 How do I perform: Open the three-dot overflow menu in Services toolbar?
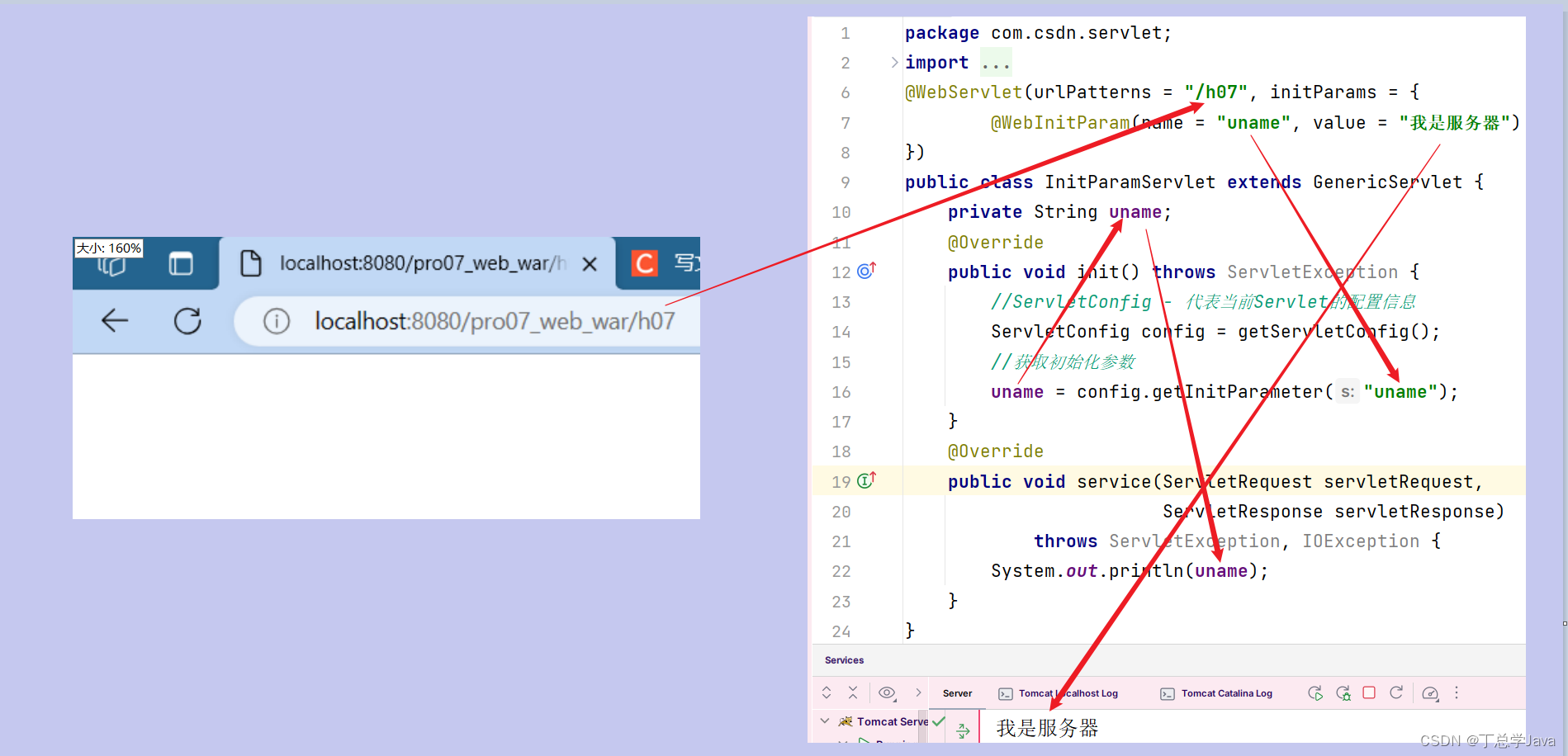[1457, 693]
